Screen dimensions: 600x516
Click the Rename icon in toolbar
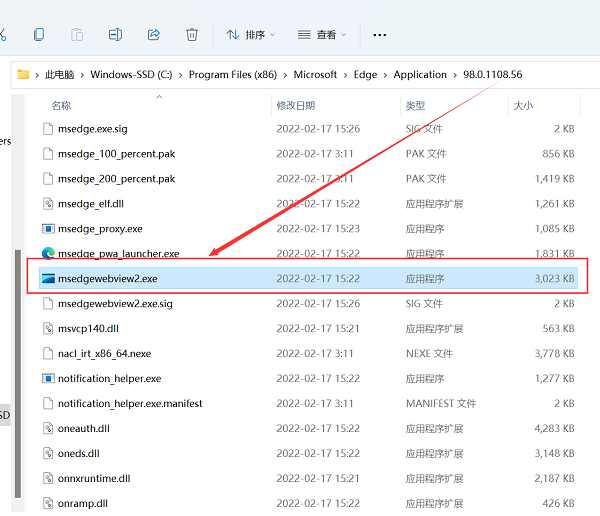[x=115, y=35]
